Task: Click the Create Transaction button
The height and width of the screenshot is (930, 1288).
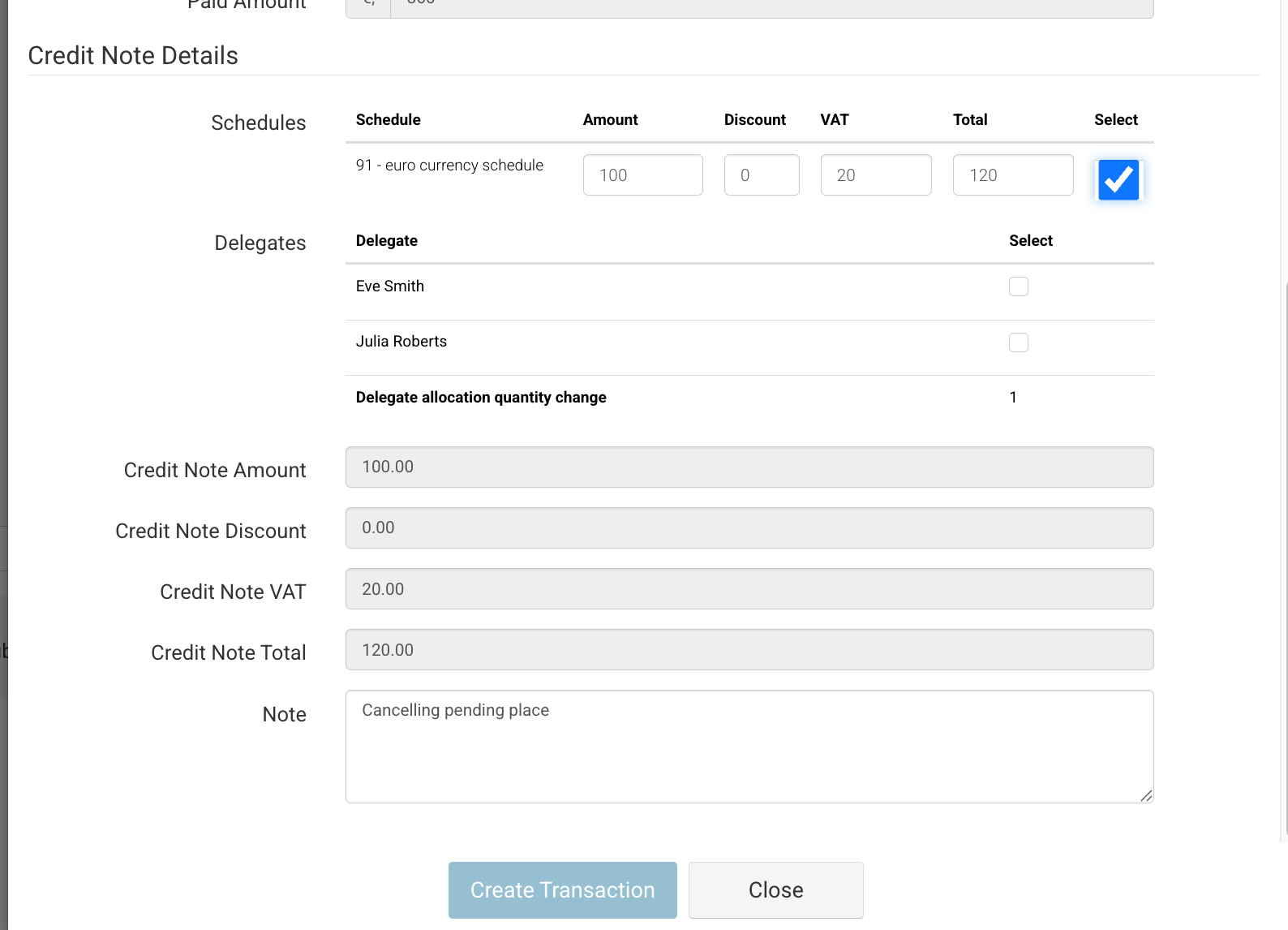Action: point(562,890)
